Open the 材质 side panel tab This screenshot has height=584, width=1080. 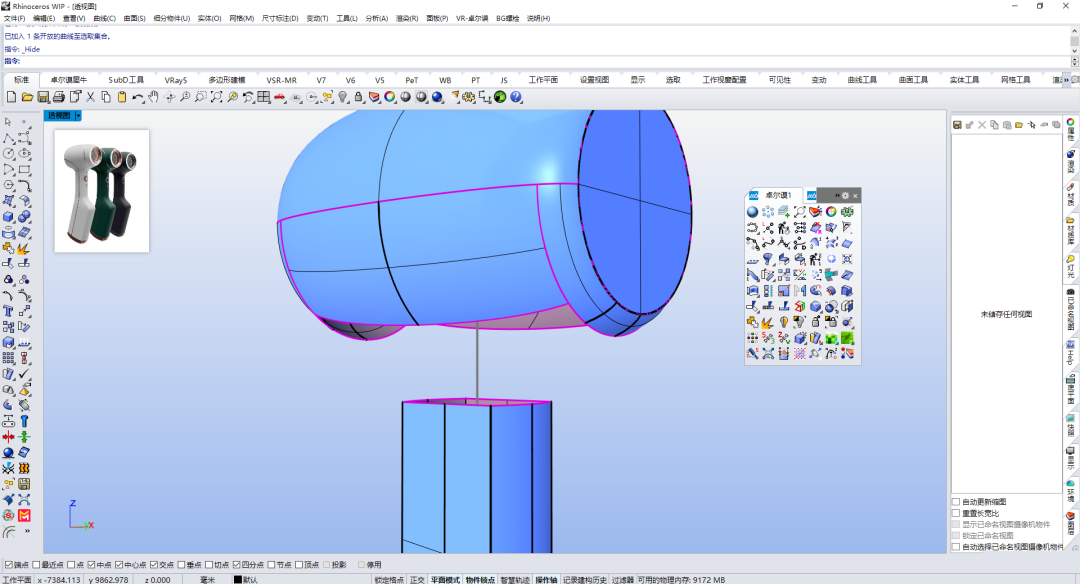1071,195
